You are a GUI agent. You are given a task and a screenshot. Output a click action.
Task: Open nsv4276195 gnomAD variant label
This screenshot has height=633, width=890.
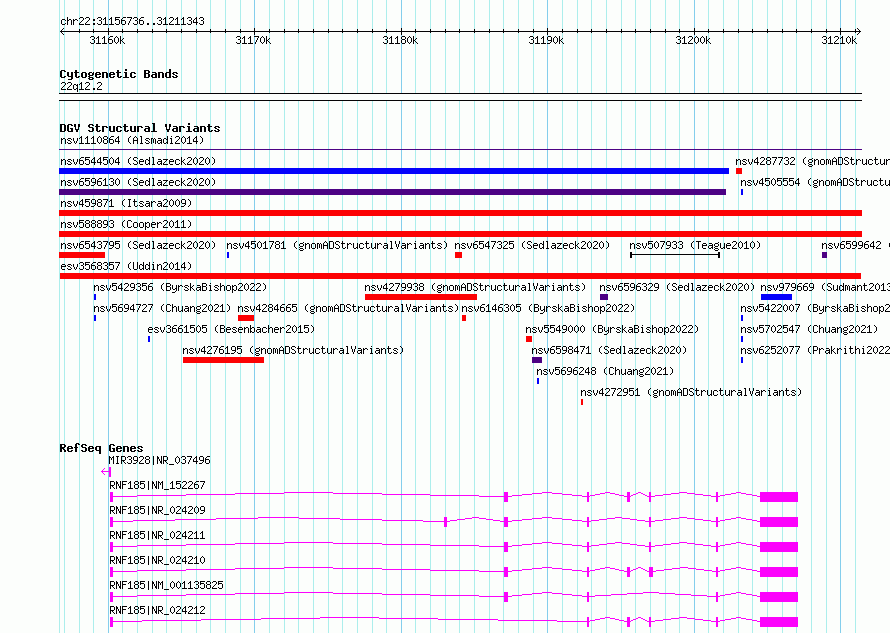point(293,350)
